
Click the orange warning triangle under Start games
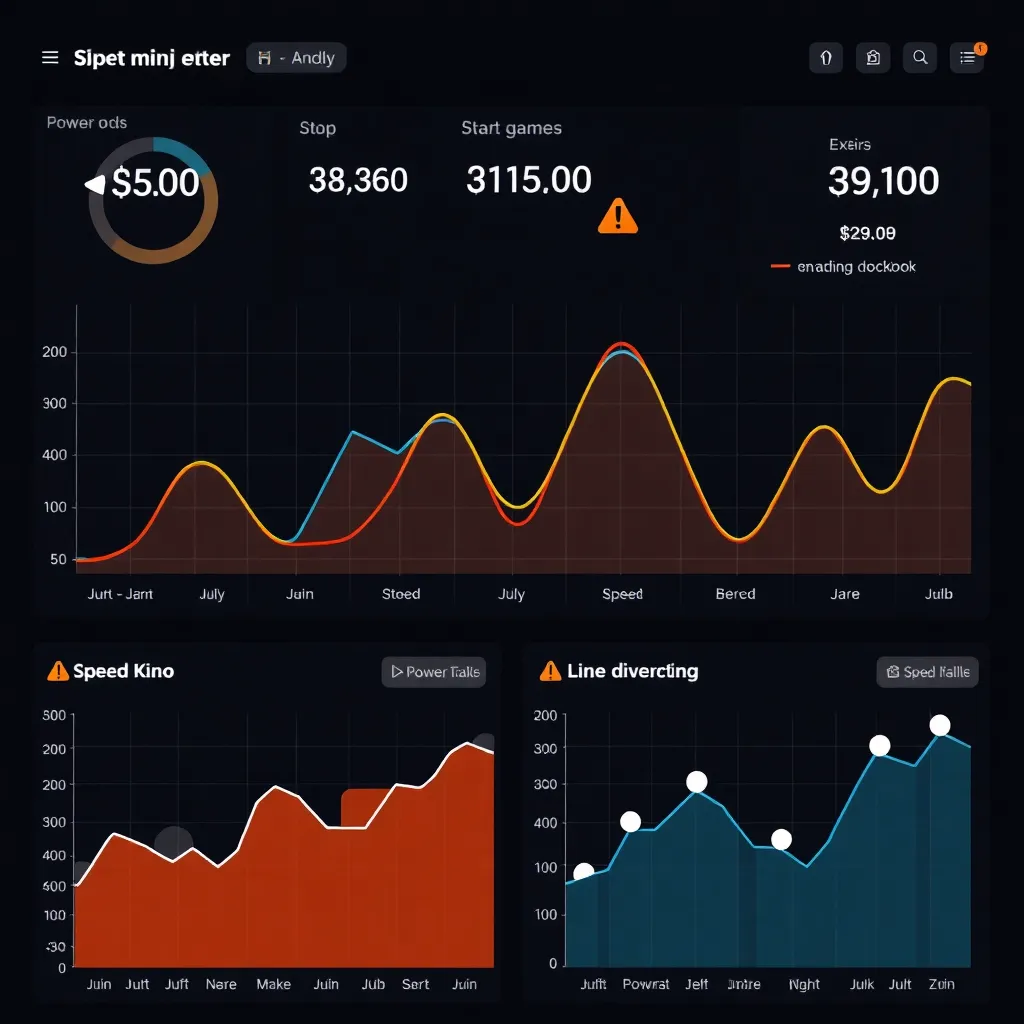click(x=617, y=215)
